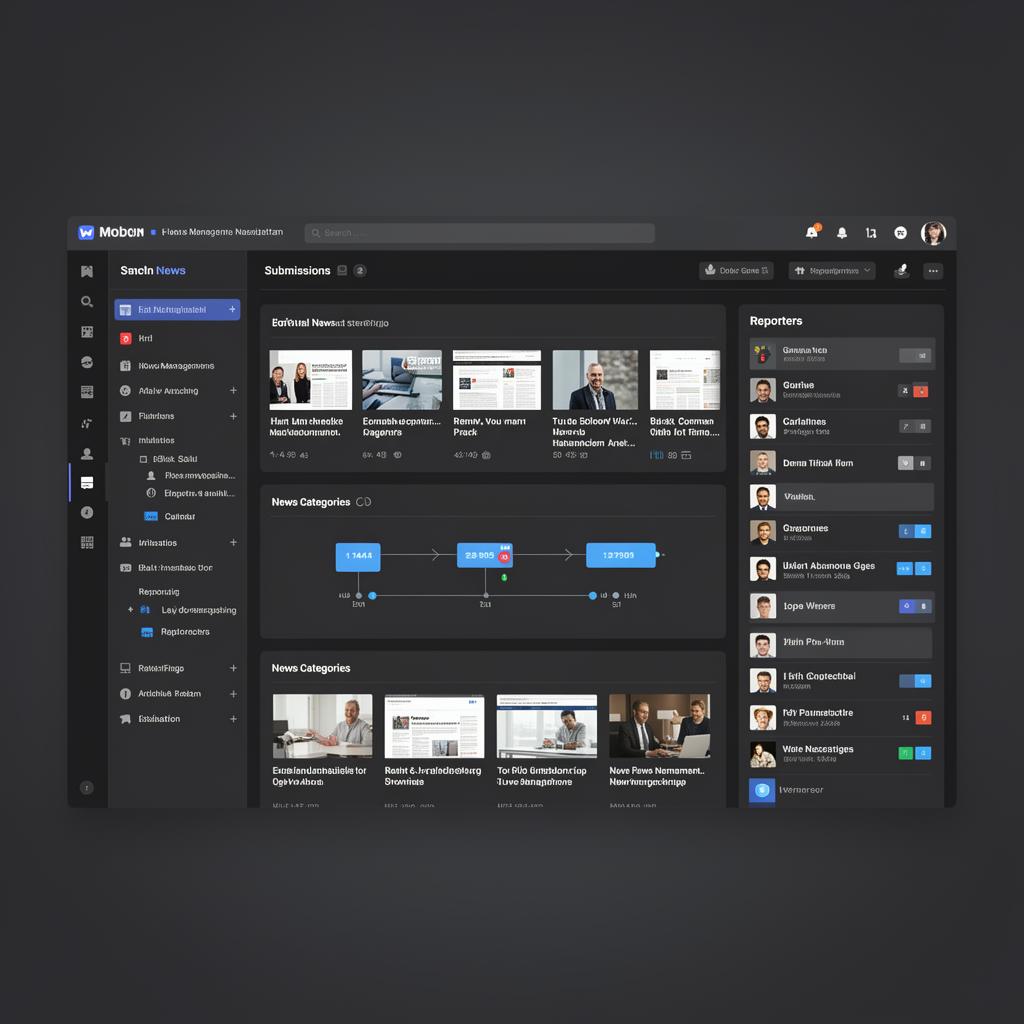Toggle the gray switch in first Reporters row
This screenshot has width=1024, height=1024.
(x=915, y=355)
